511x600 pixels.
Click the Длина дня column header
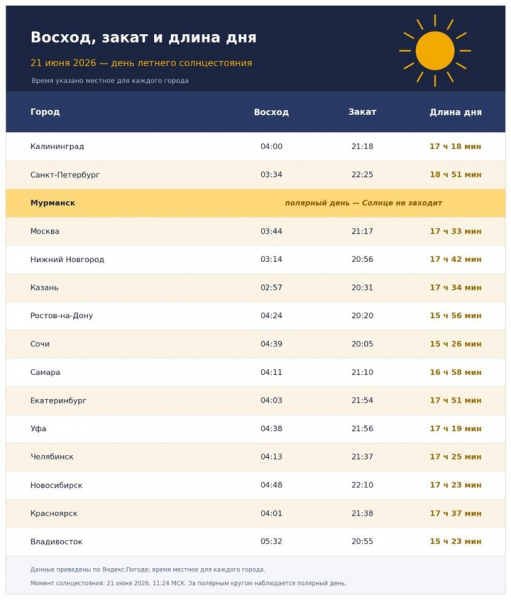pyautogui.click(x=455, y=112)
